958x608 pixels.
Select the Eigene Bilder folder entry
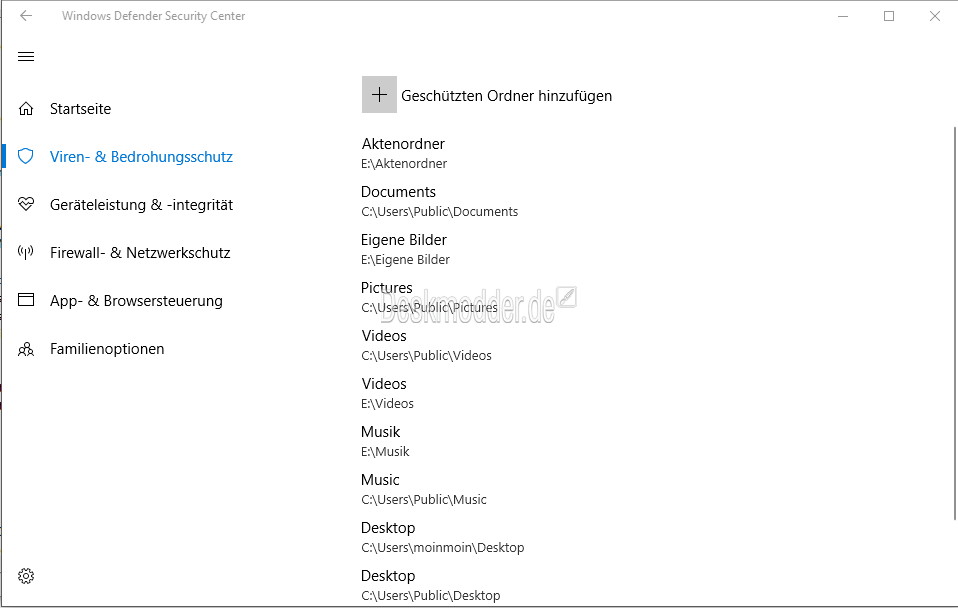(405, 249)
